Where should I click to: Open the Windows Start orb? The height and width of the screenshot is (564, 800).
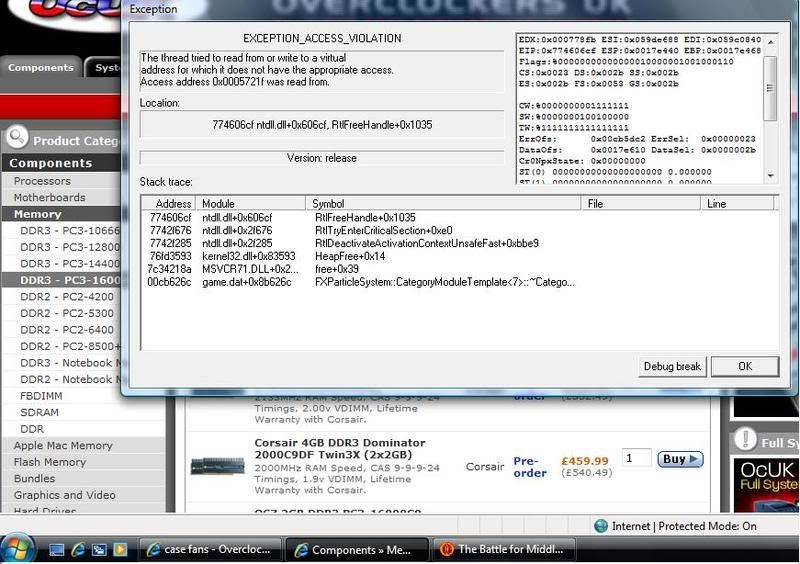[x=17, y=549]
